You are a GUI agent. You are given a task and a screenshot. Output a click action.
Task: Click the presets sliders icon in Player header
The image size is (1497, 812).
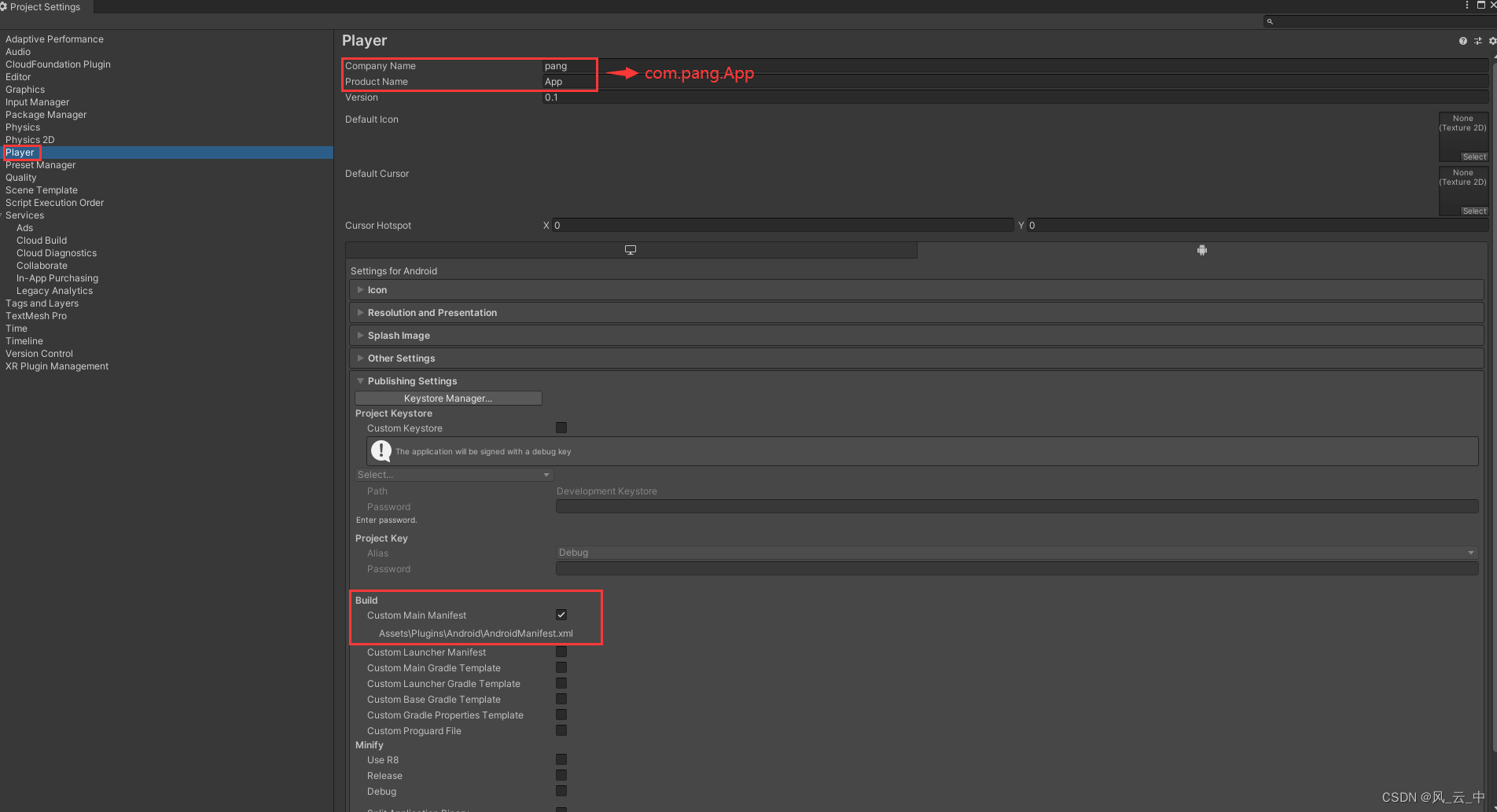click(1477, 40)
